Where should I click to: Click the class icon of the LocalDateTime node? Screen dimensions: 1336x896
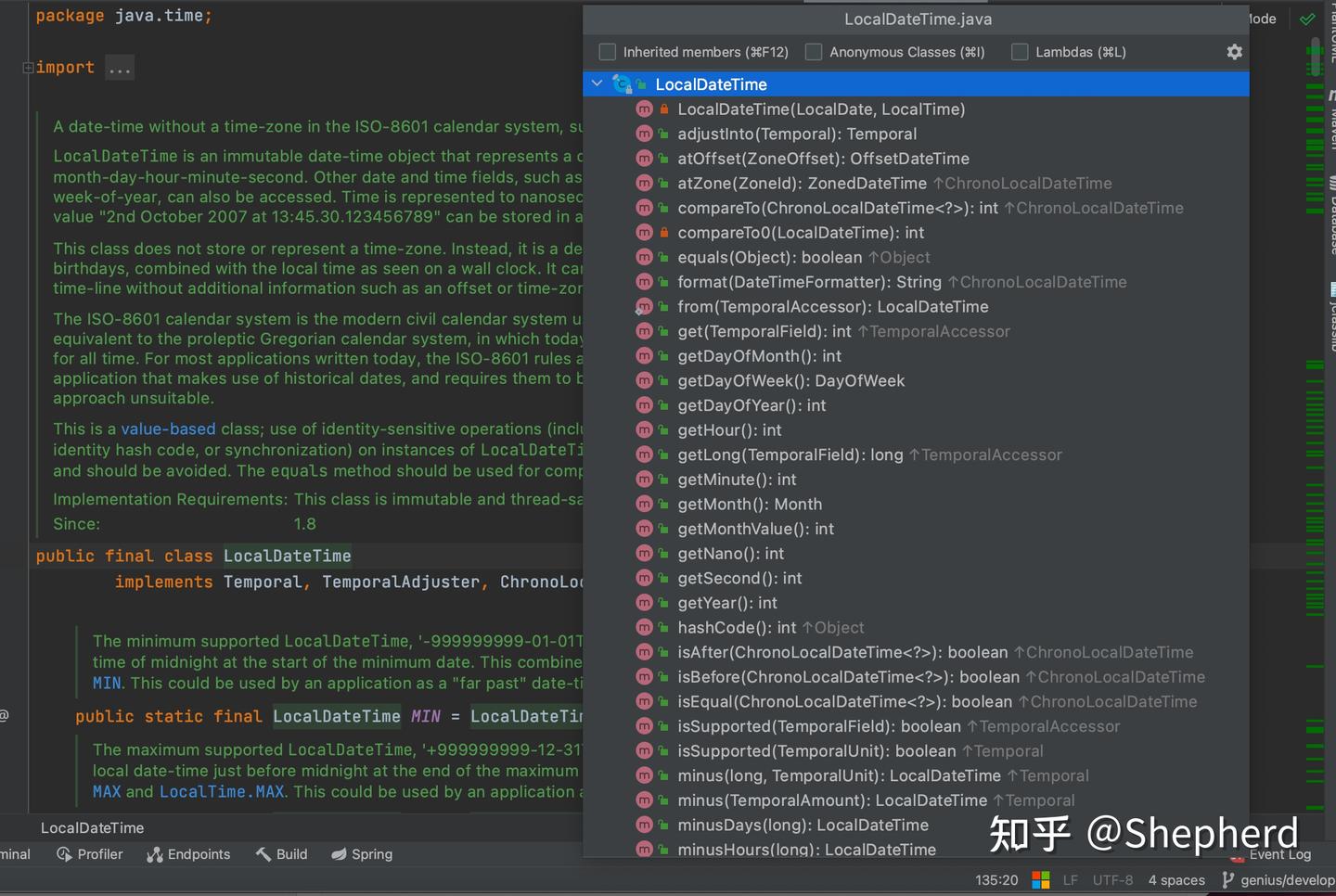[x=623, y=84]
